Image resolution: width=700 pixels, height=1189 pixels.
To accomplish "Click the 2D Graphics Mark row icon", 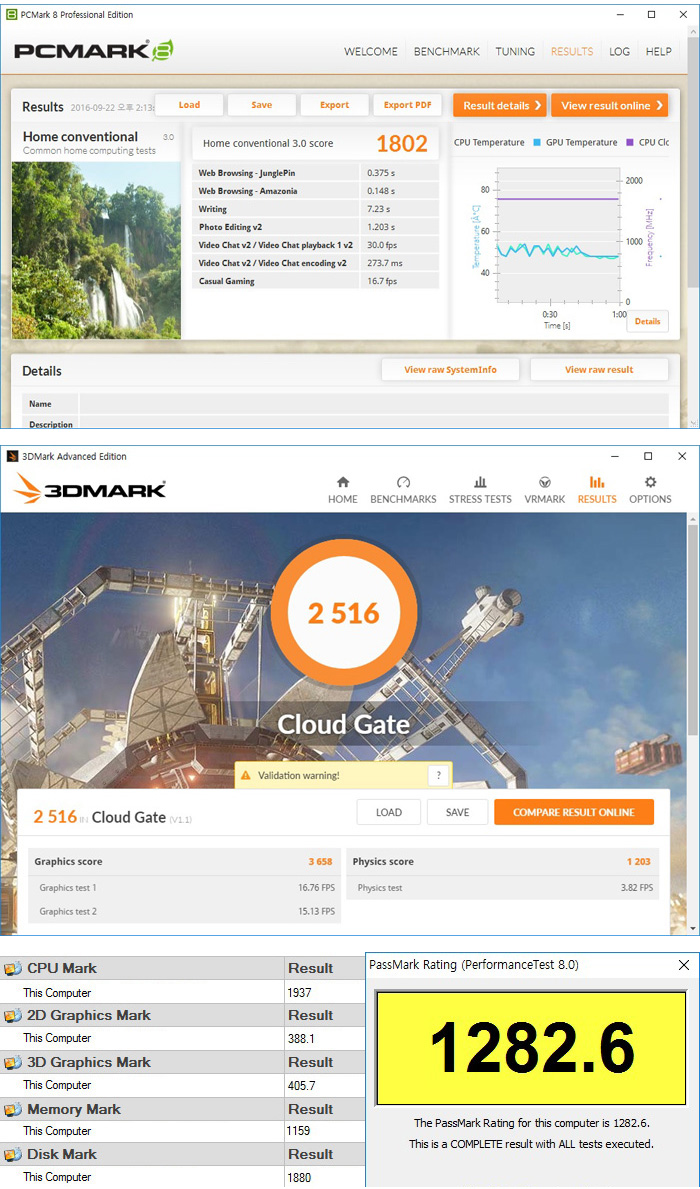I will (x=13, y=1015).
